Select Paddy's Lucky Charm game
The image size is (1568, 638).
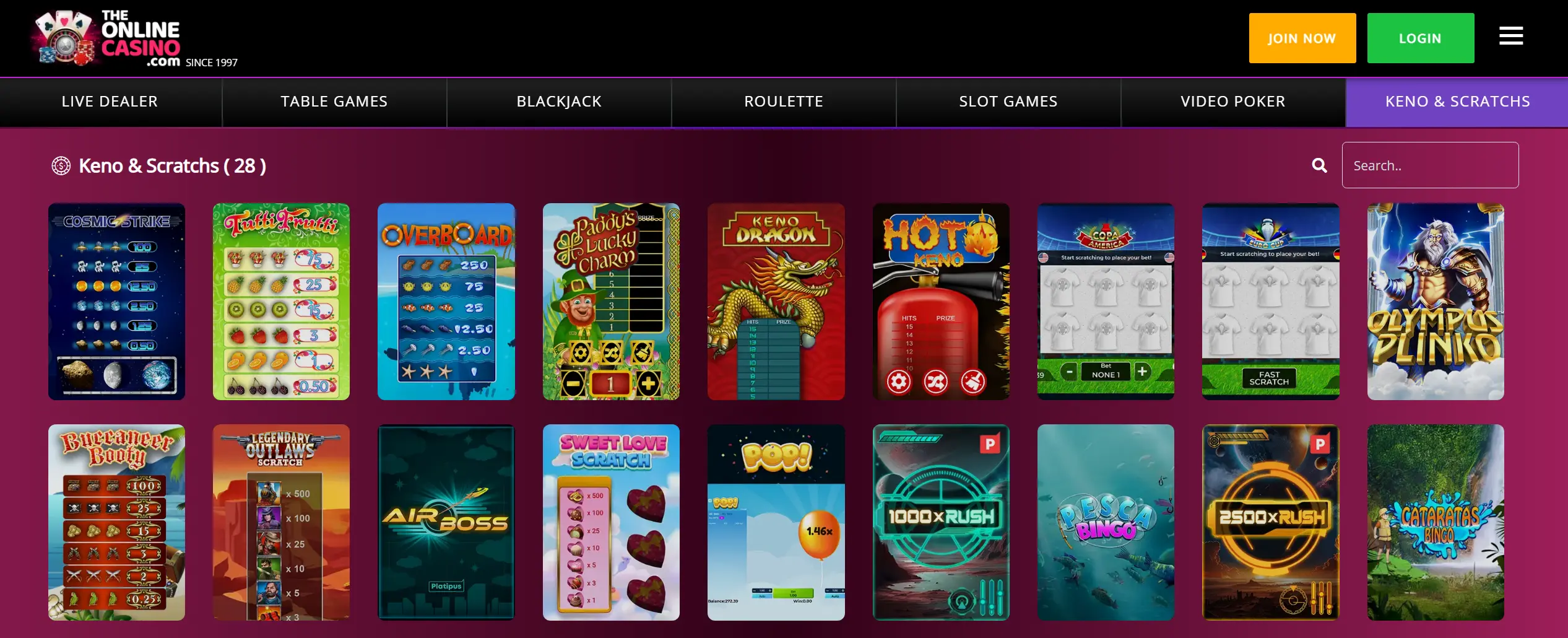pyautogui.click(x=611, y=301)
